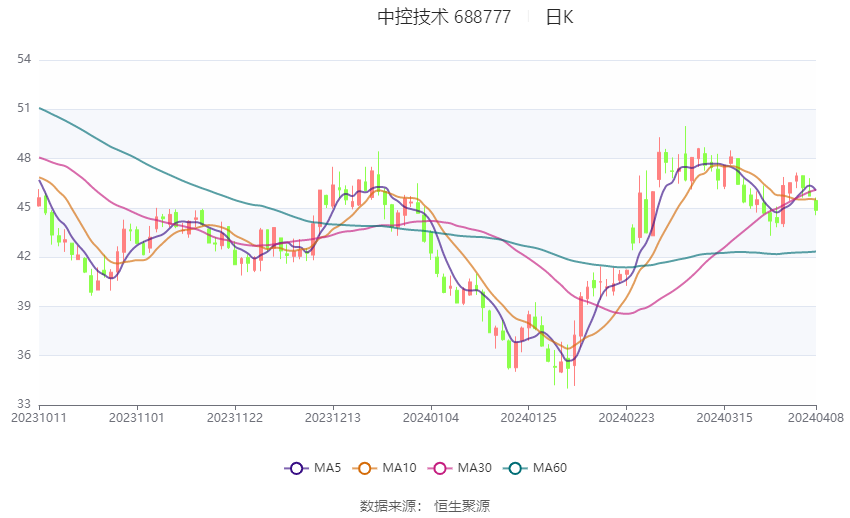Image resolution: width=850 pixels, height=518 pixels.
Task: Click the 33 price axis label
Action: [x=24, y=404]
